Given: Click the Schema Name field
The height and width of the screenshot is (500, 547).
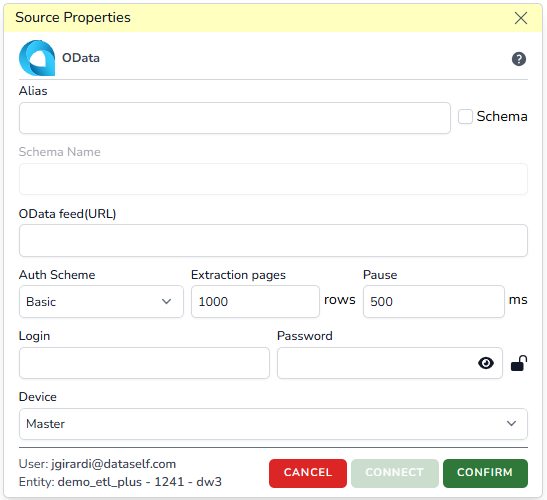Looking at the screenshot, I should point(273,179).
